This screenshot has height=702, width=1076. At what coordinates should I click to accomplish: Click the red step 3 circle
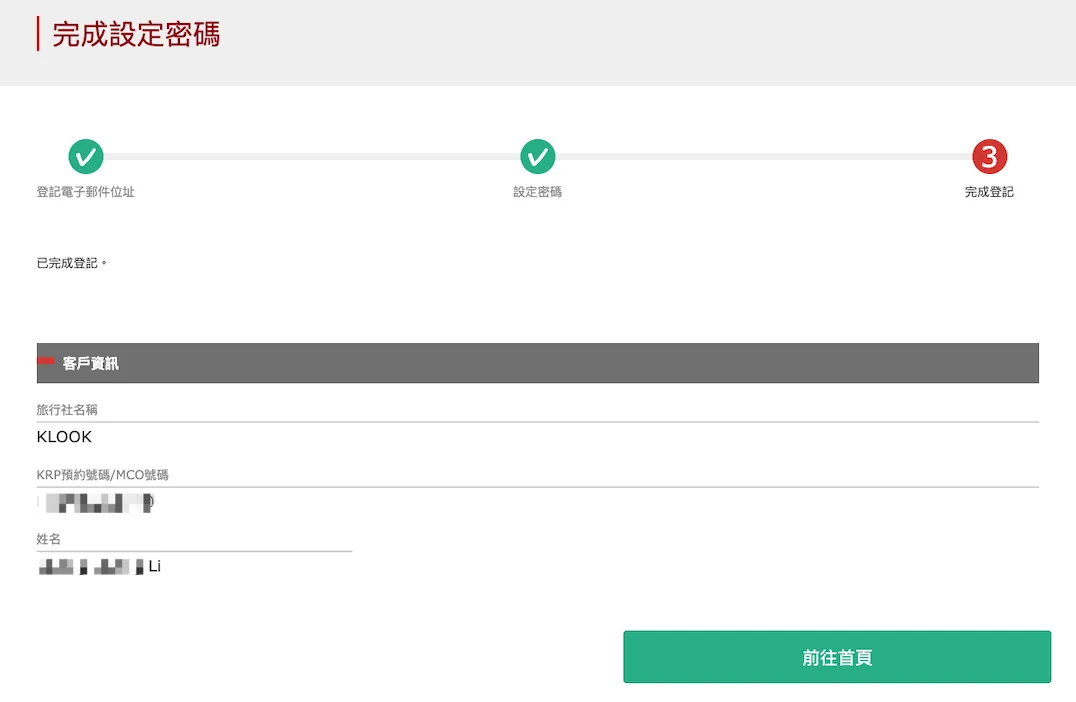coord(989,157)
